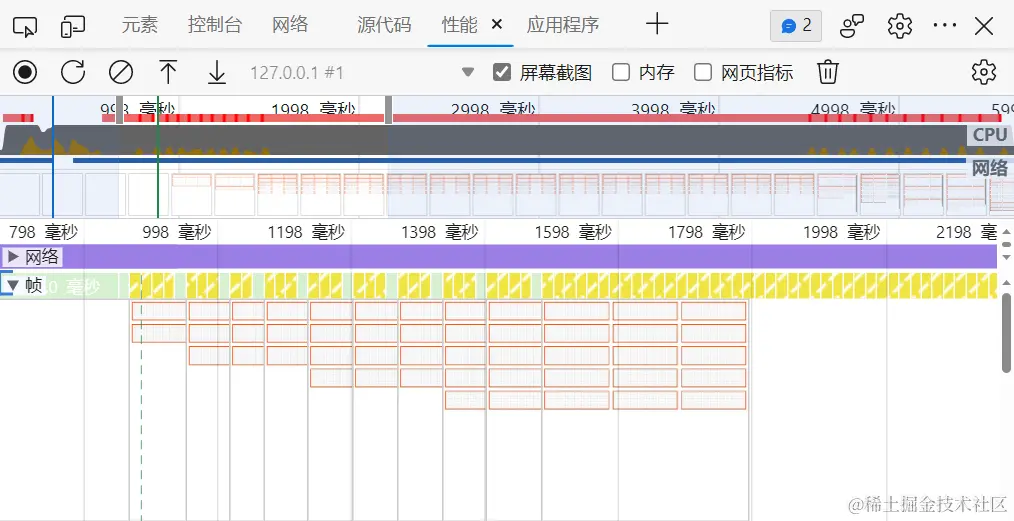
Task: Select the right overview selection handle
Action: point(388,109)
